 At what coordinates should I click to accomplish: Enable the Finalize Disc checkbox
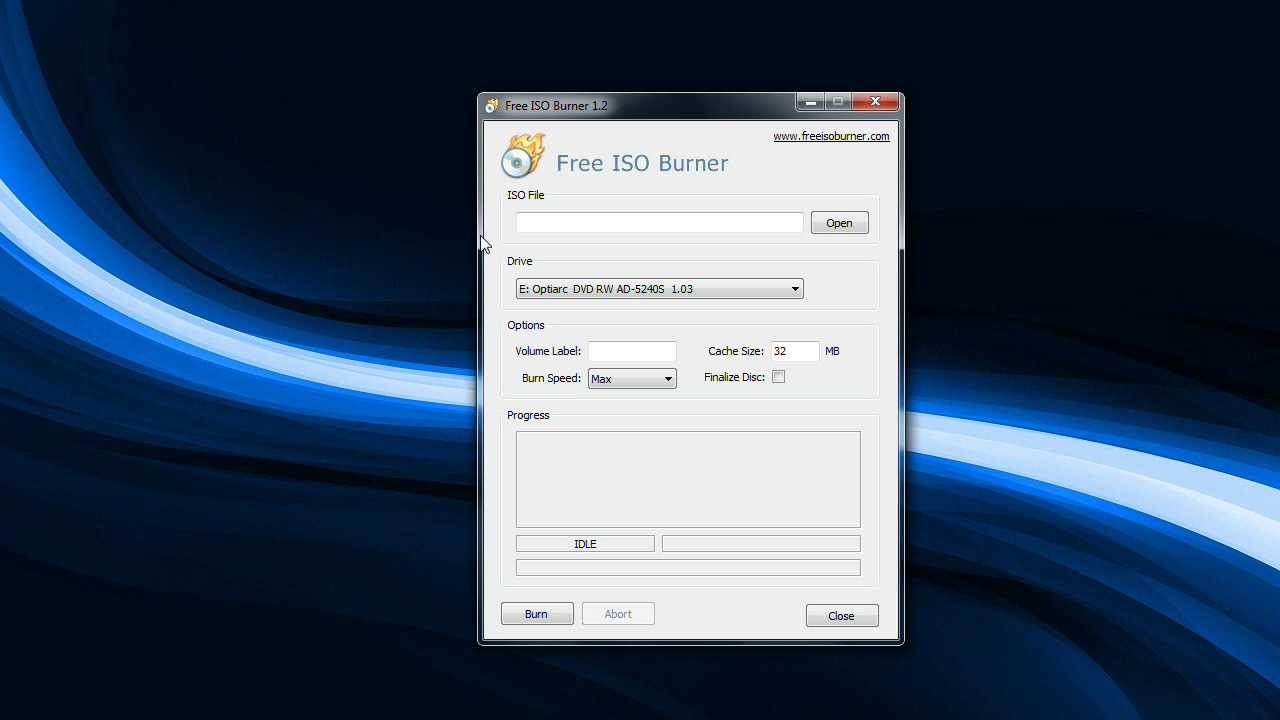(x=778, y=377)
